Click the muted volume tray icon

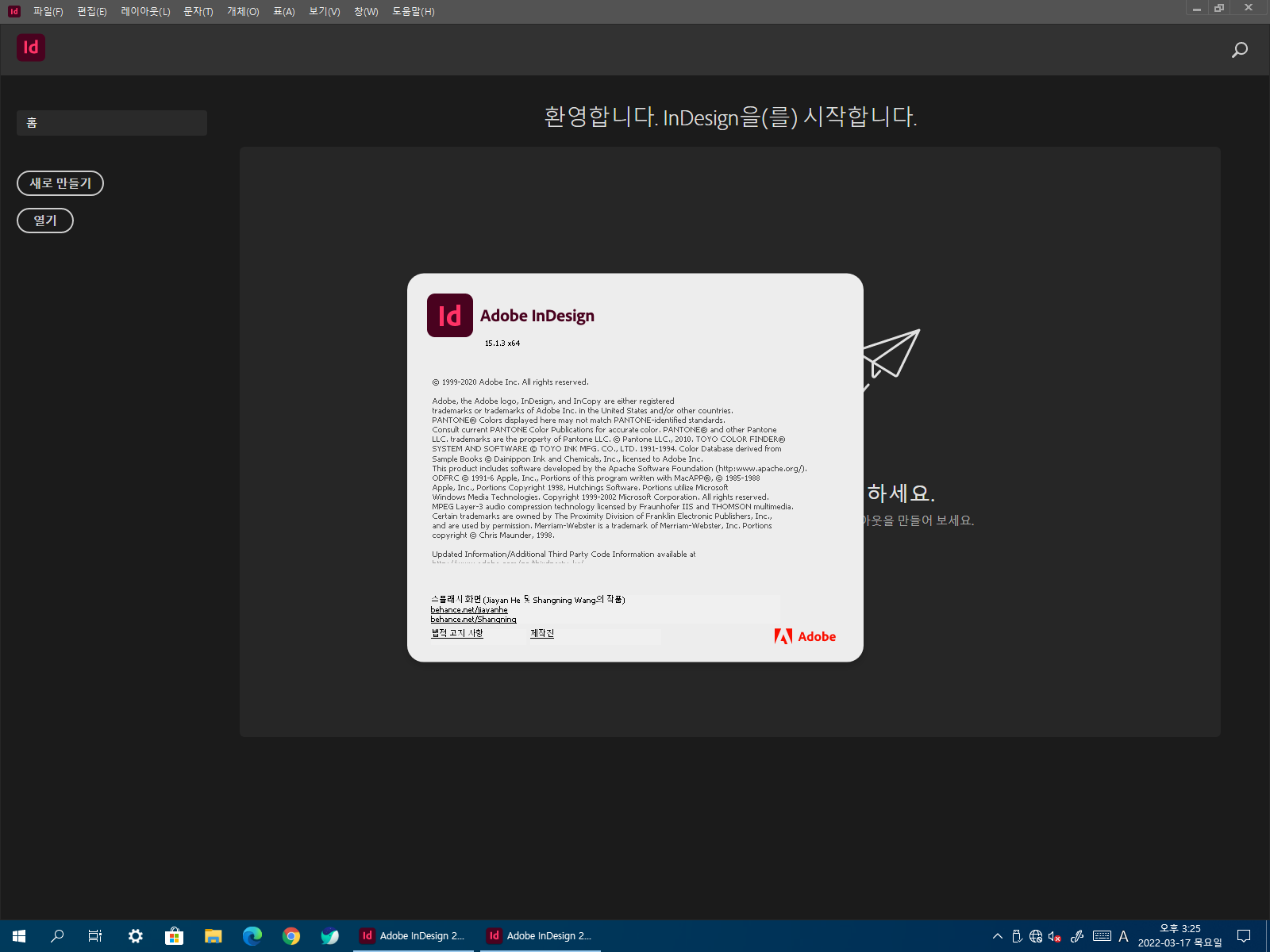1055,936
